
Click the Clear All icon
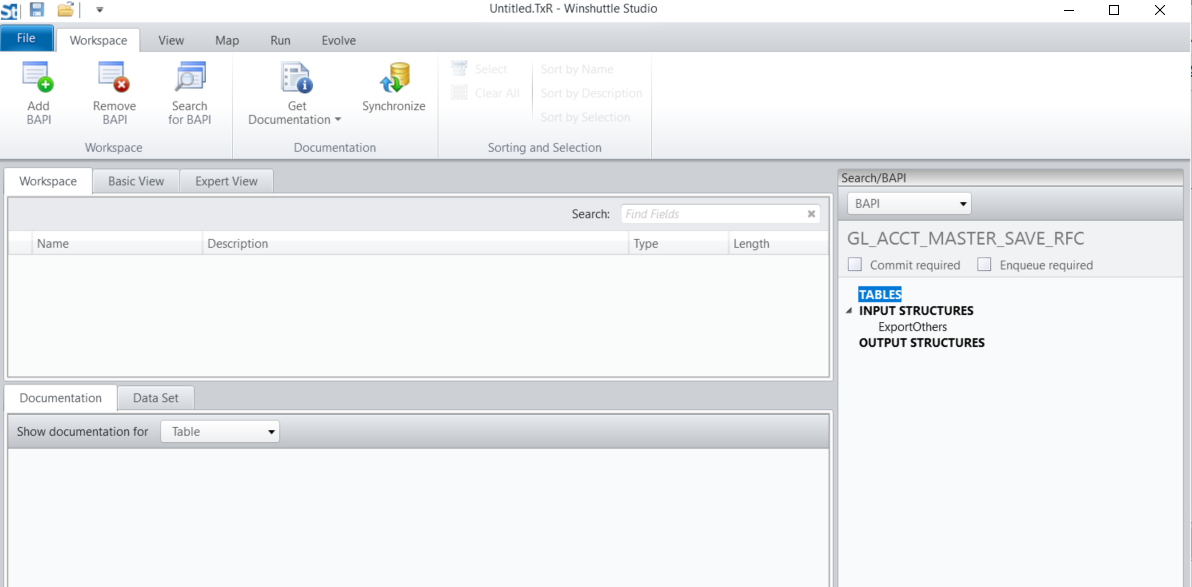pyautogui.click(x=458, y=93)
